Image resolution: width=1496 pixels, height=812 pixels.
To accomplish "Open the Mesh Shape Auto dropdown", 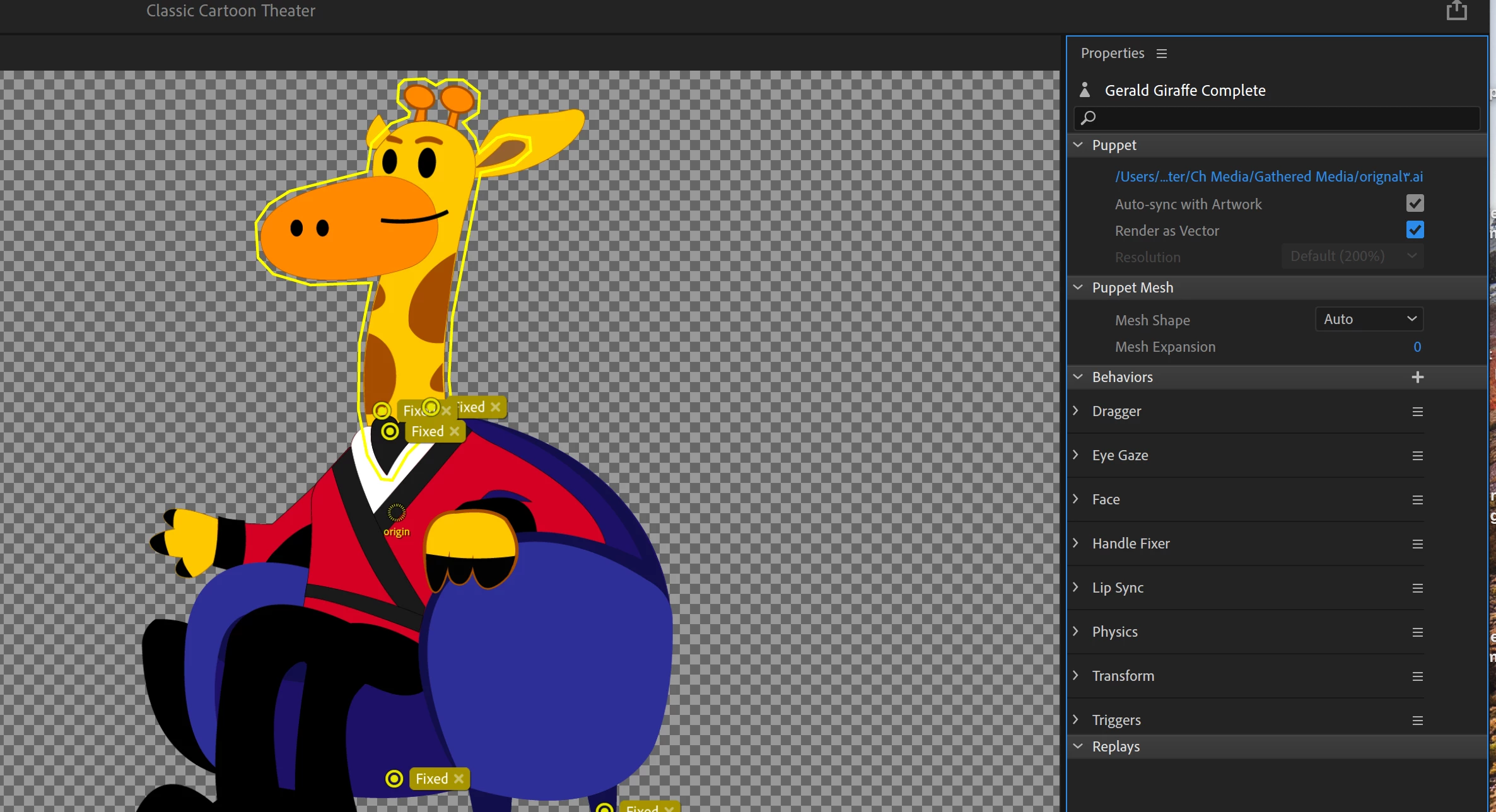I will (1369, 319).
